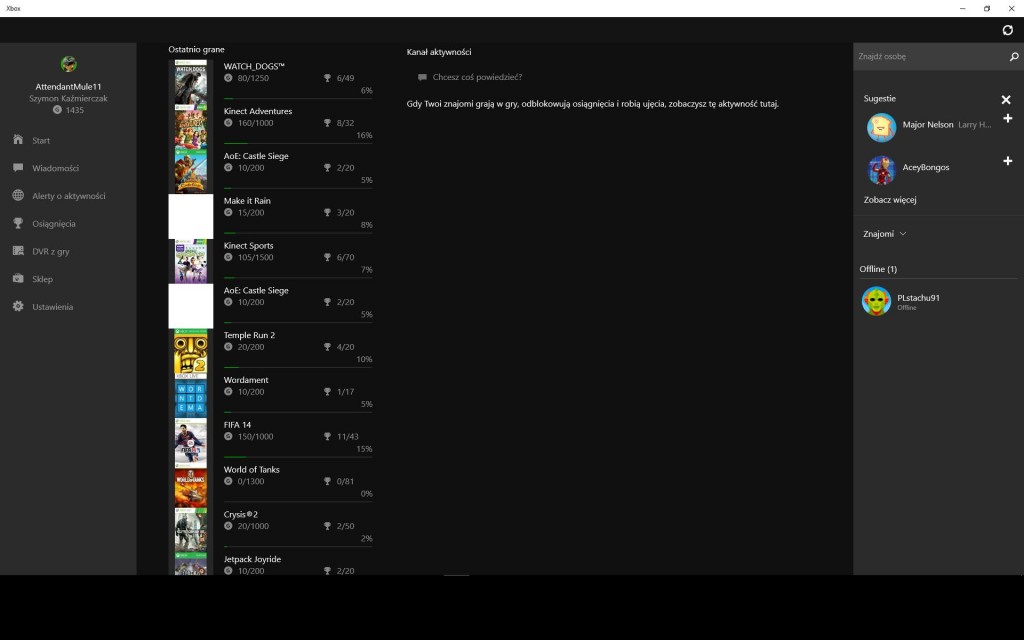This screenshot has height=640, width=1024.
Task: Add AceyBongos as friend
Action: pyautogui.click(x=1008, y=161)
